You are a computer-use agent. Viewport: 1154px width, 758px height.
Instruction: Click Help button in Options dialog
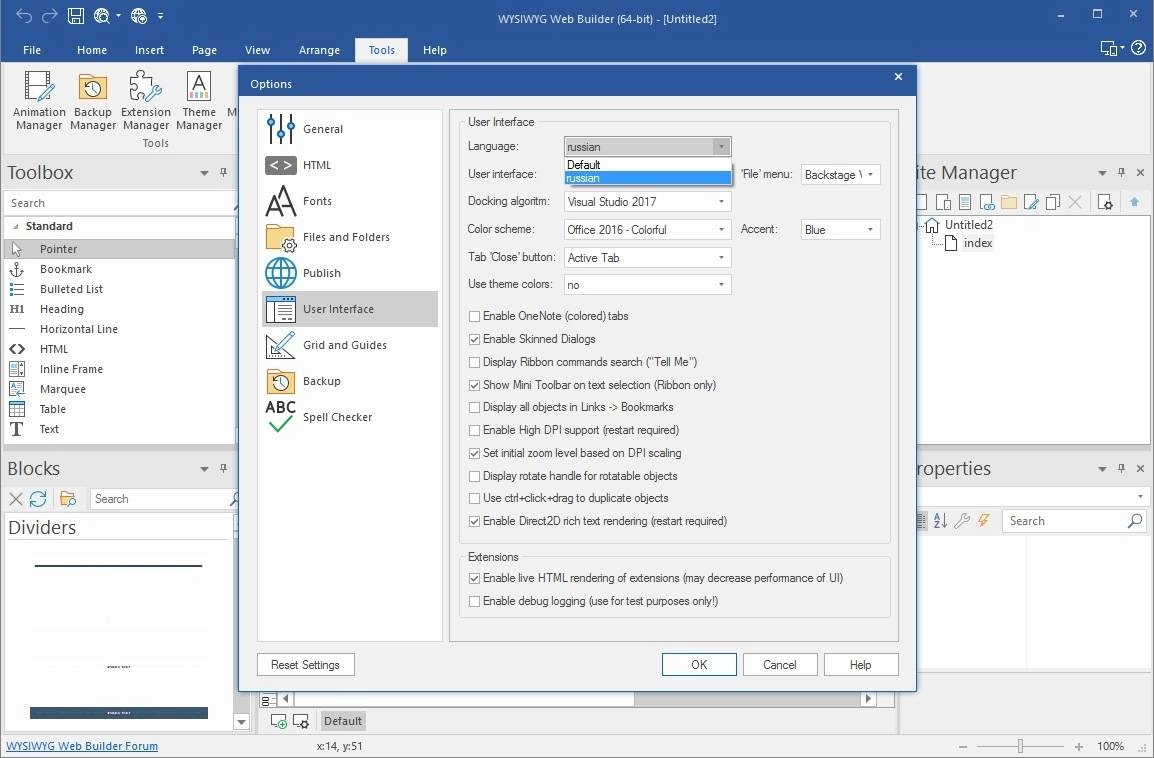tap(861, 665)
